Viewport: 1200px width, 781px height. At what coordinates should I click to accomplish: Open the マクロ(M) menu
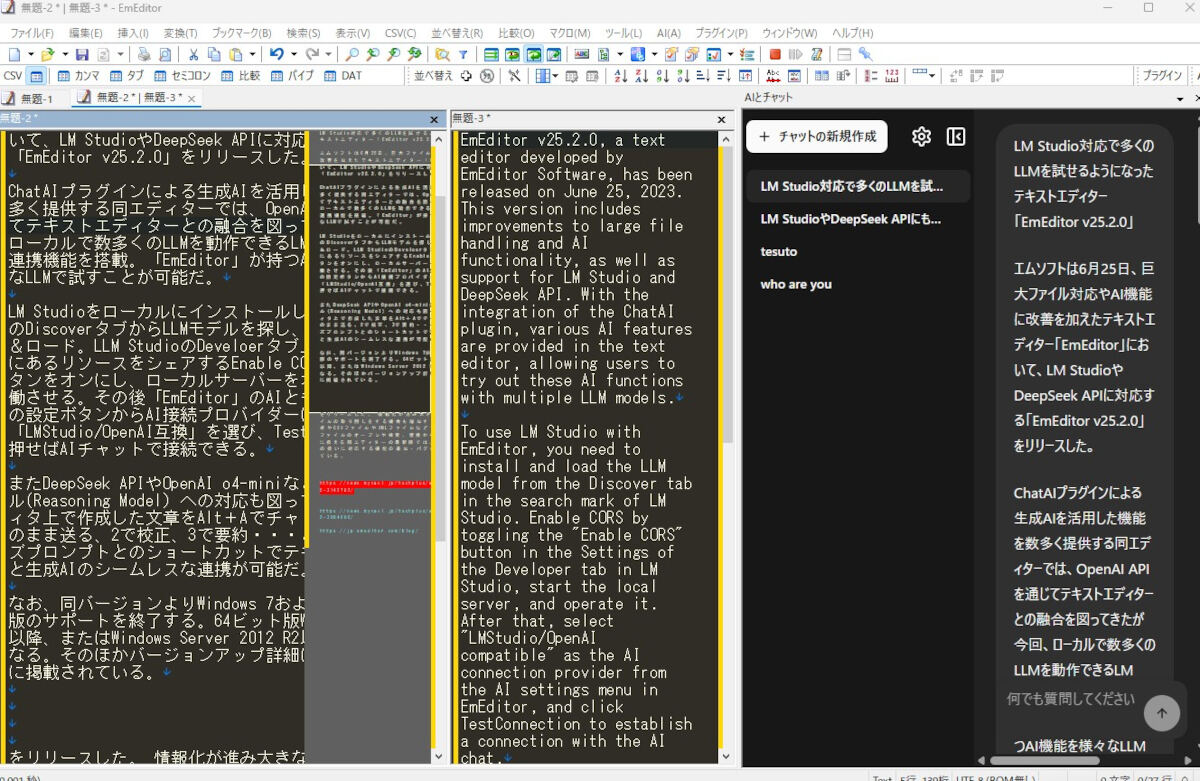tap(569, 33)
